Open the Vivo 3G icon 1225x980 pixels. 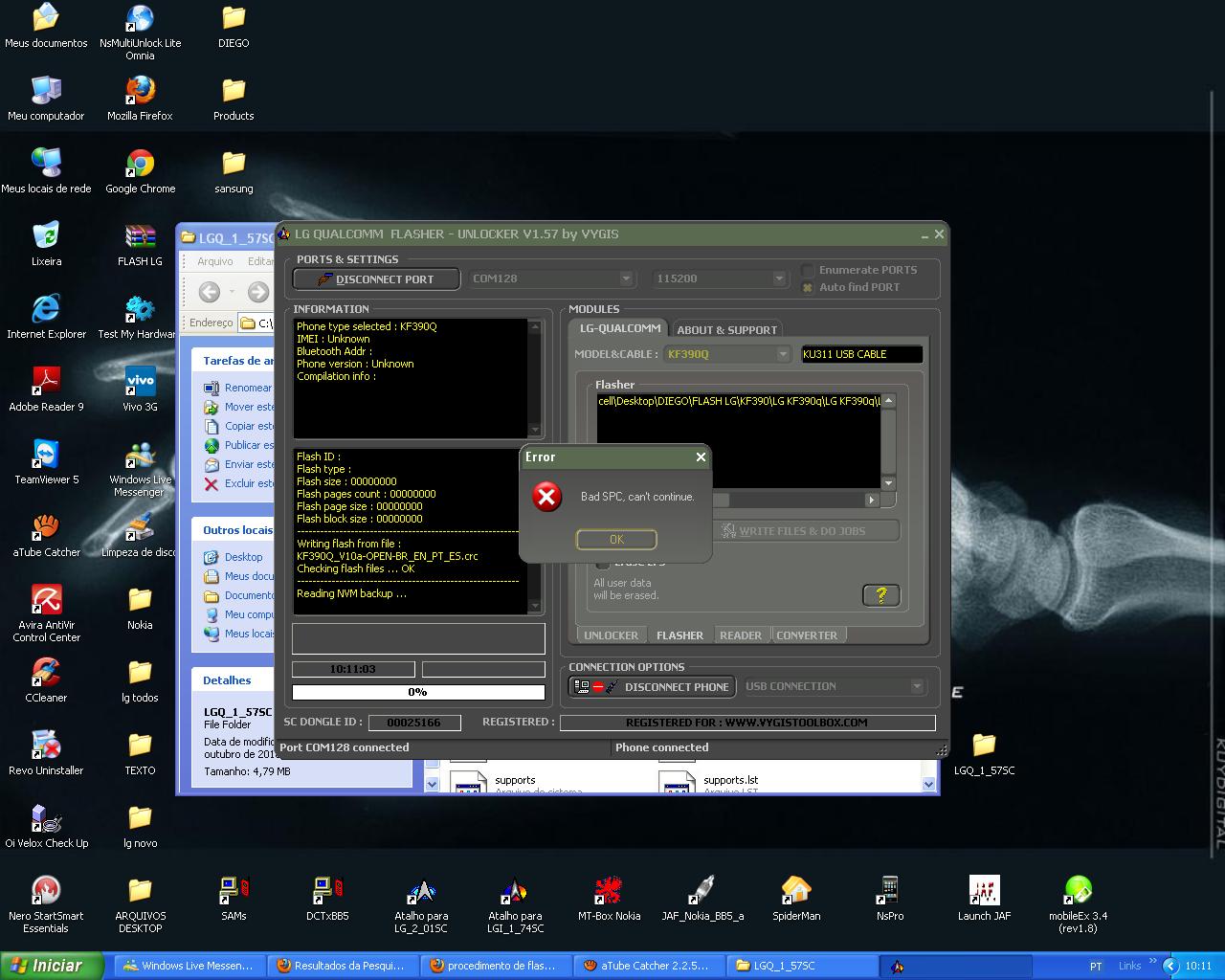click(140, 390)
